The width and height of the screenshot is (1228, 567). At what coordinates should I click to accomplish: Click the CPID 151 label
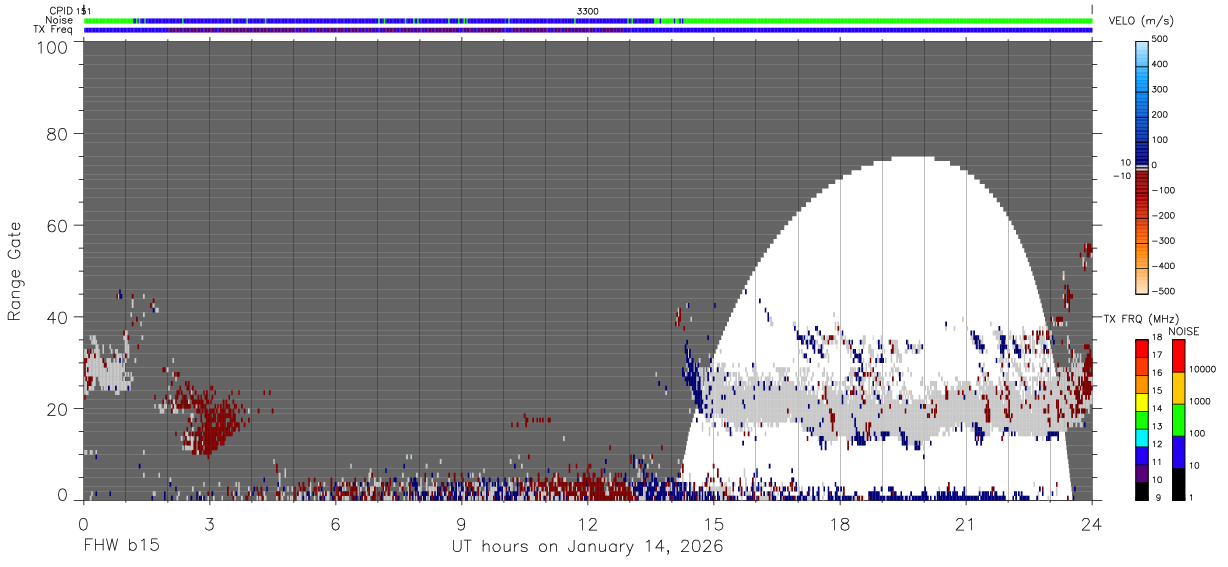(69, 10)
